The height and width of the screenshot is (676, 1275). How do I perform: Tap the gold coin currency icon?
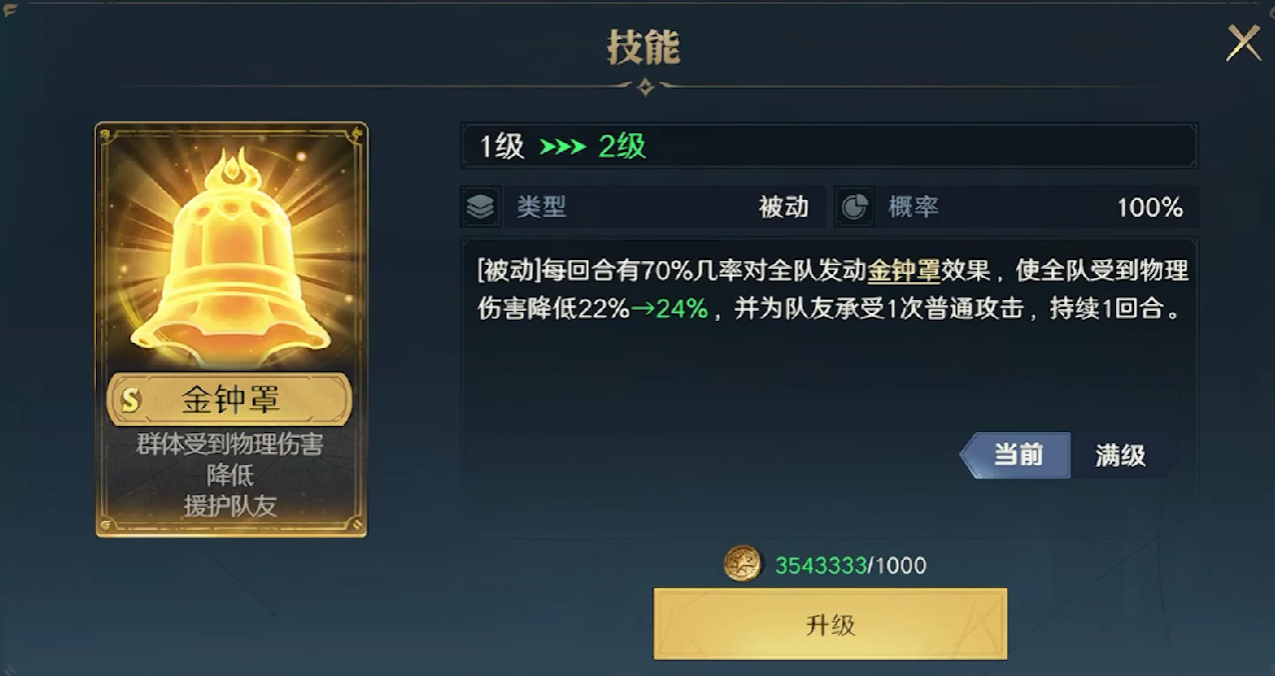[742, 564]
